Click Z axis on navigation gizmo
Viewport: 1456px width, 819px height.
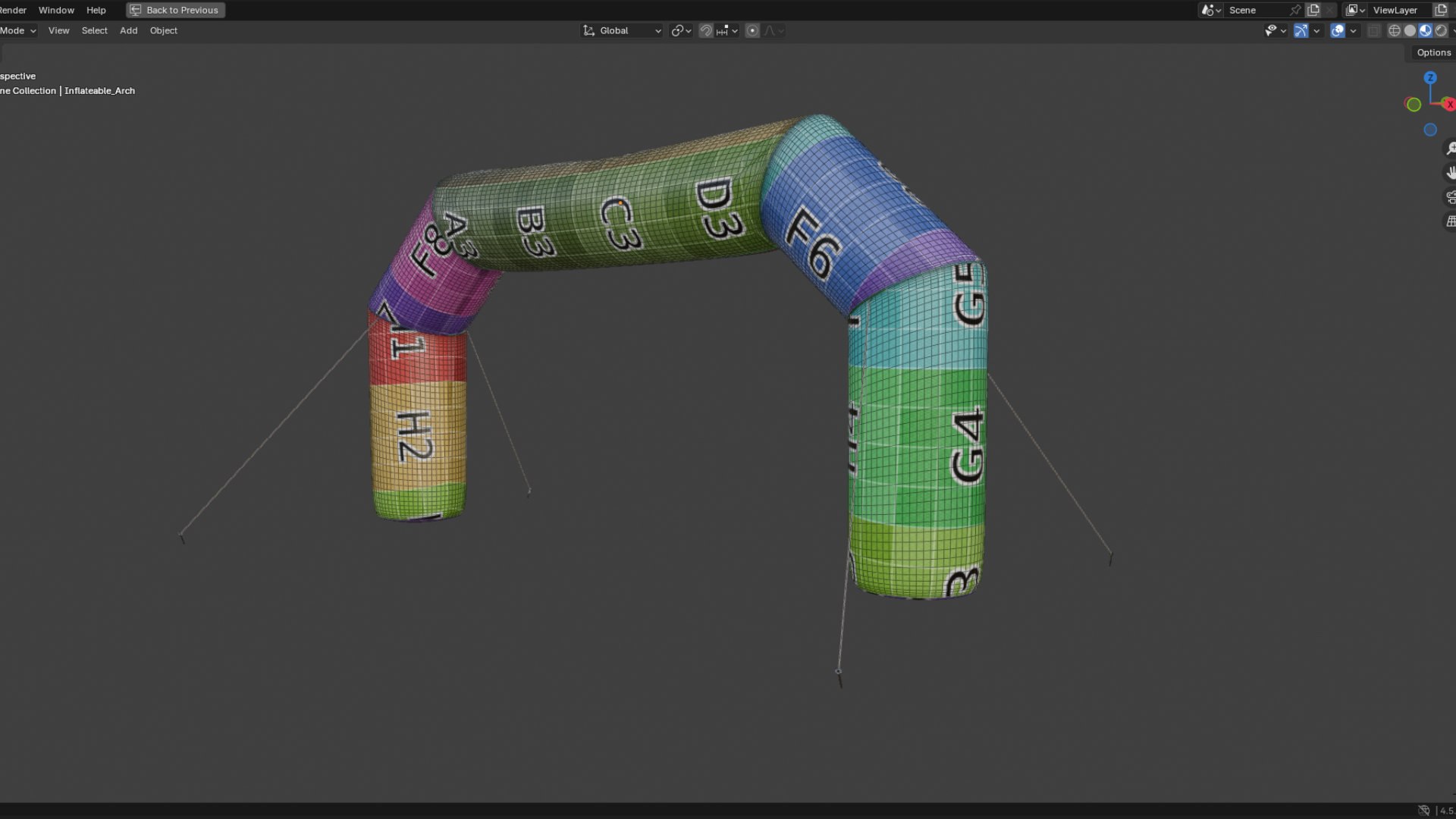click(x=1430, y=77)
